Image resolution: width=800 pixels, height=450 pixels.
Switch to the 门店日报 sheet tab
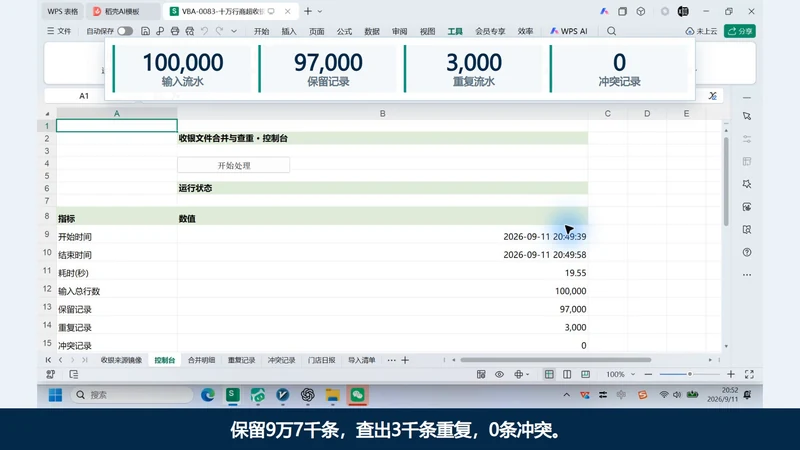[x=321, y=360]
